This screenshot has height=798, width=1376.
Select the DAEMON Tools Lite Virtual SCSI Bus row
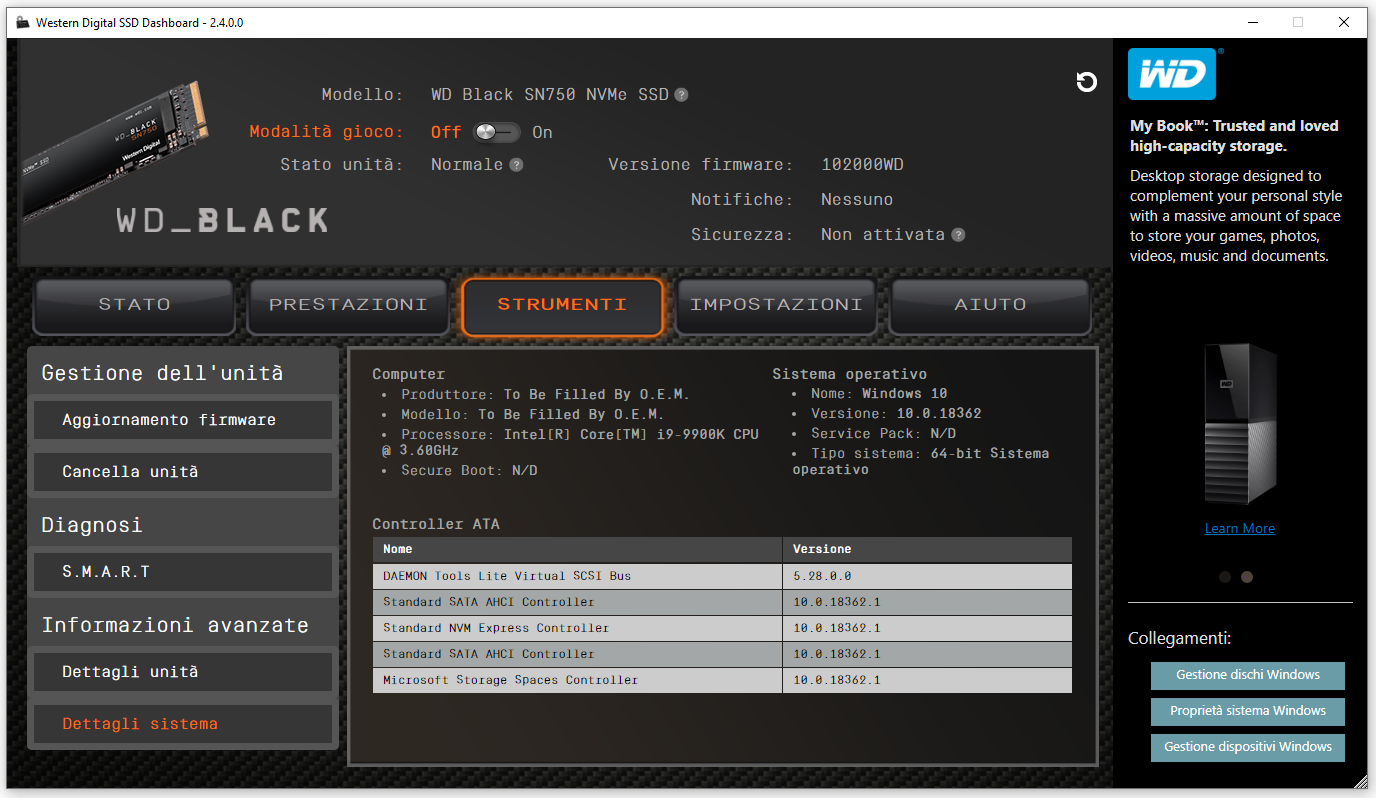point(722,576)
